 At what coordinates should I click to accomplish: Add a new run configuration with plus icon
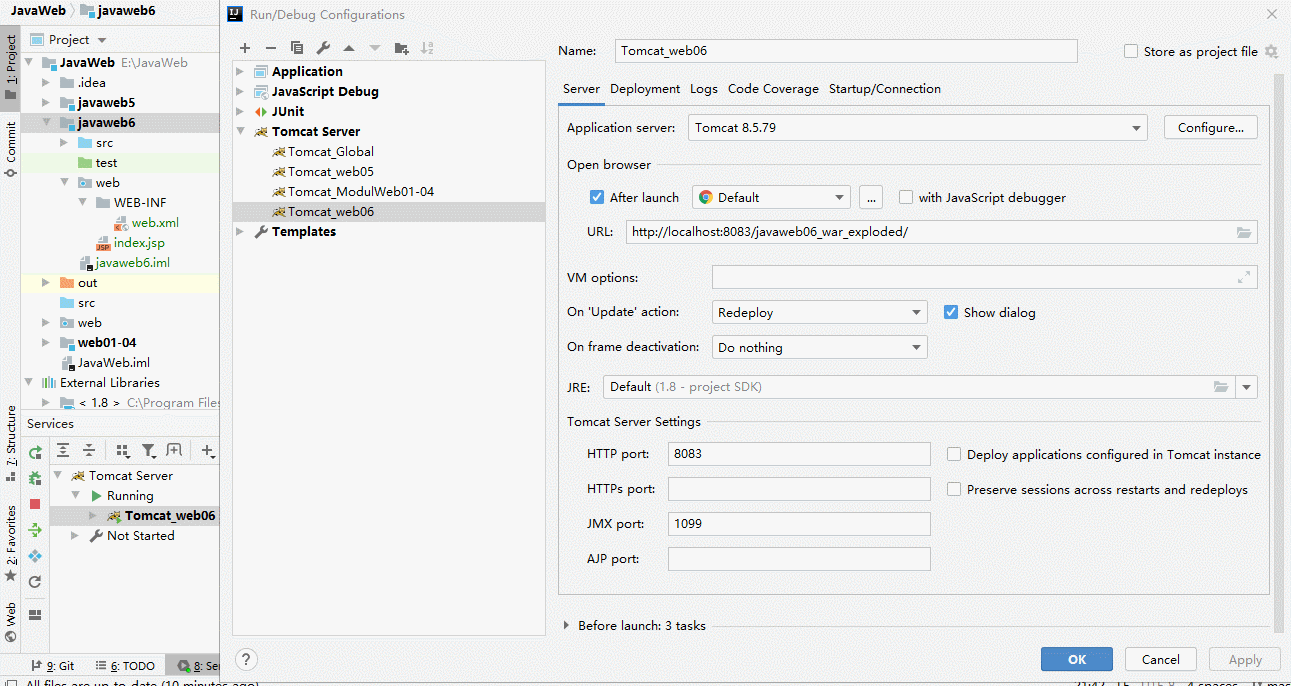(245, 48)
